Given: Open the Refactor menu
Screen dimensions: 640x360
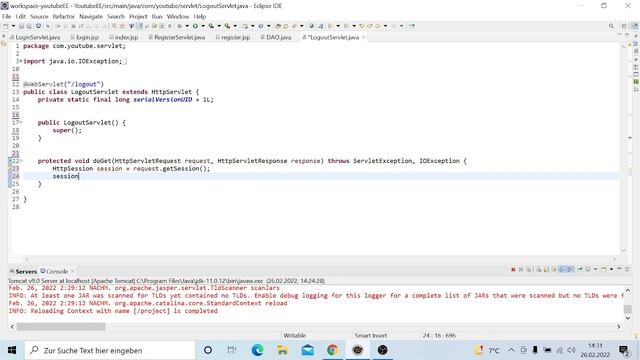Looking at the screenshot, I should [x=64, y=16].
